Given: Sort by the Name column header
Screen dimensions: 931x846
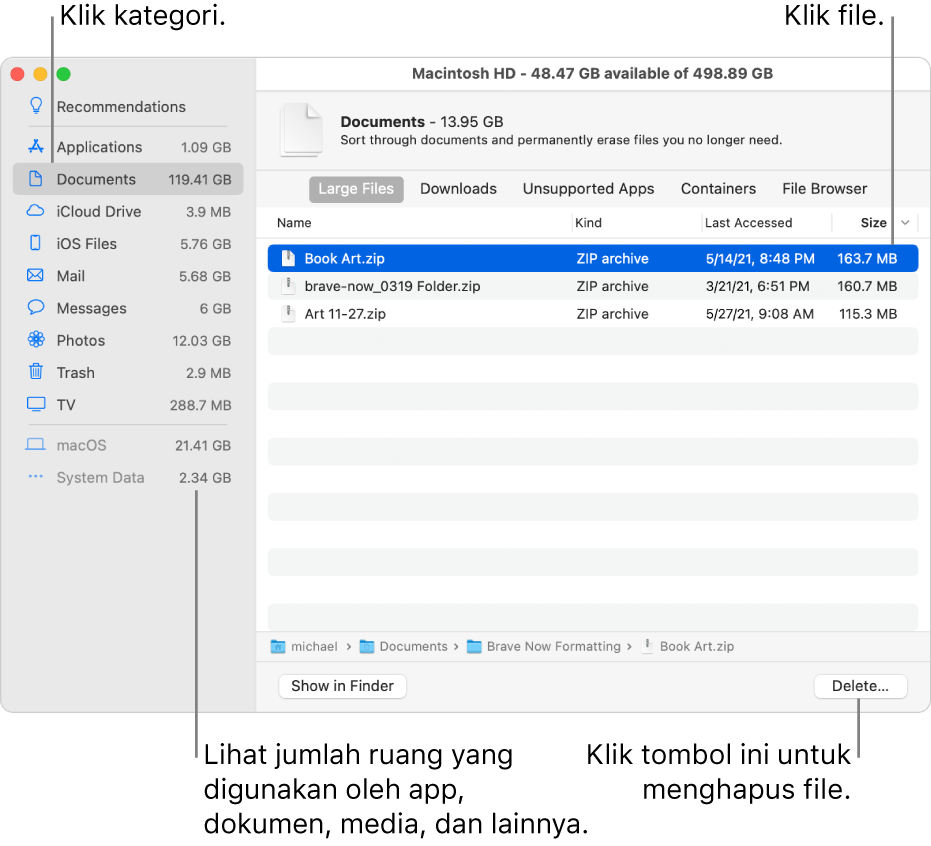Looking at the screenshot, I should pos(294,223).
